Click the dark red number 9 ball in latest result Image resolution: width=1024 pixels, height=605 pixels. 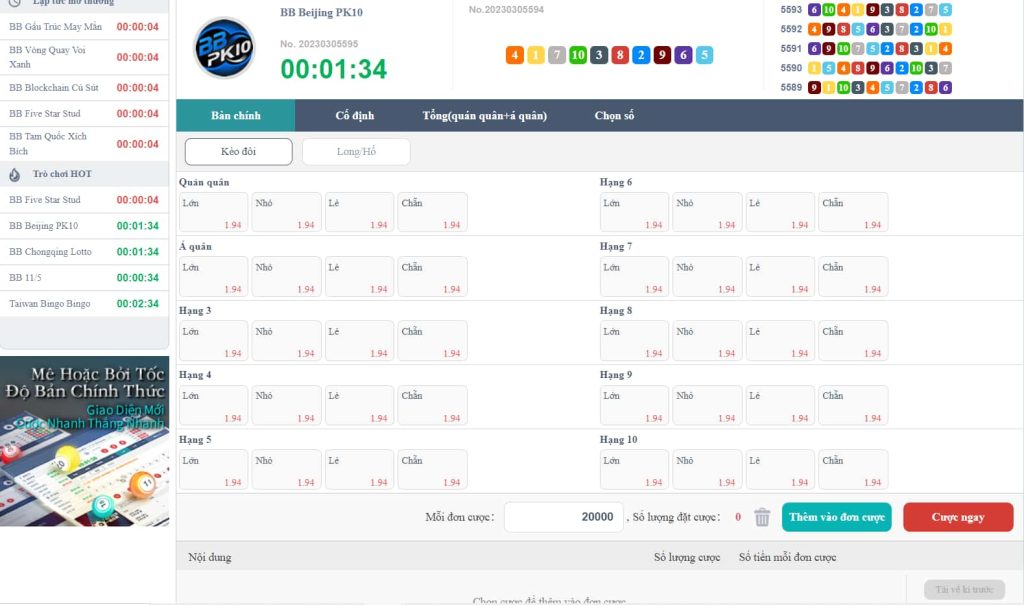pyautogui.click(x=662, y=55)
